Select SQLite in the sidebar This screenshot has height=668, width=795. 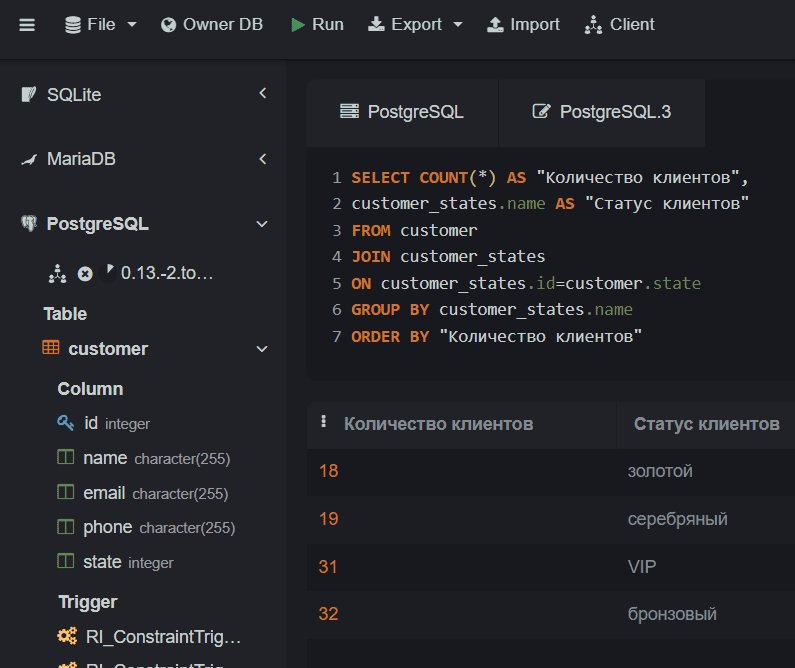tap(74, 95)
